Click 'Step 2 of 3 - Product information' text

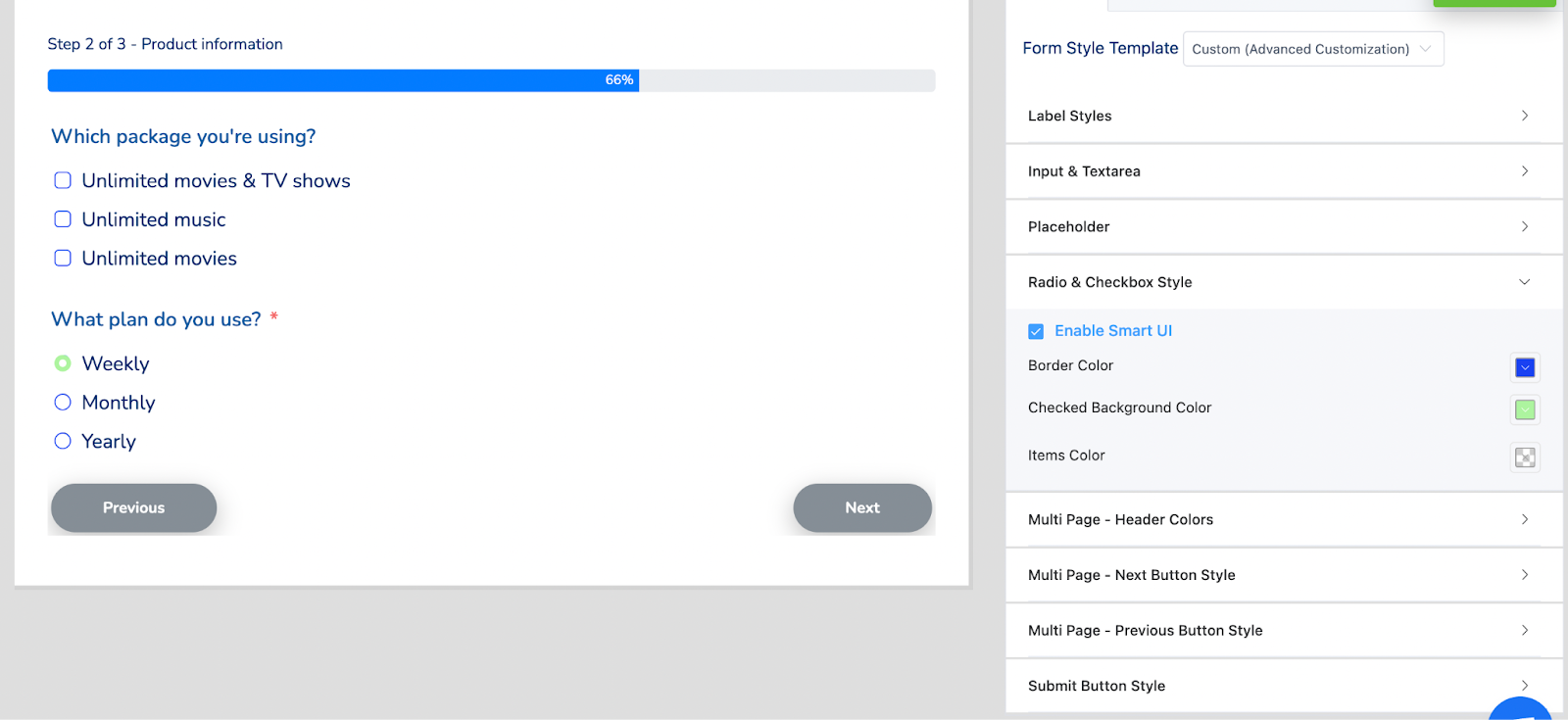165,44
